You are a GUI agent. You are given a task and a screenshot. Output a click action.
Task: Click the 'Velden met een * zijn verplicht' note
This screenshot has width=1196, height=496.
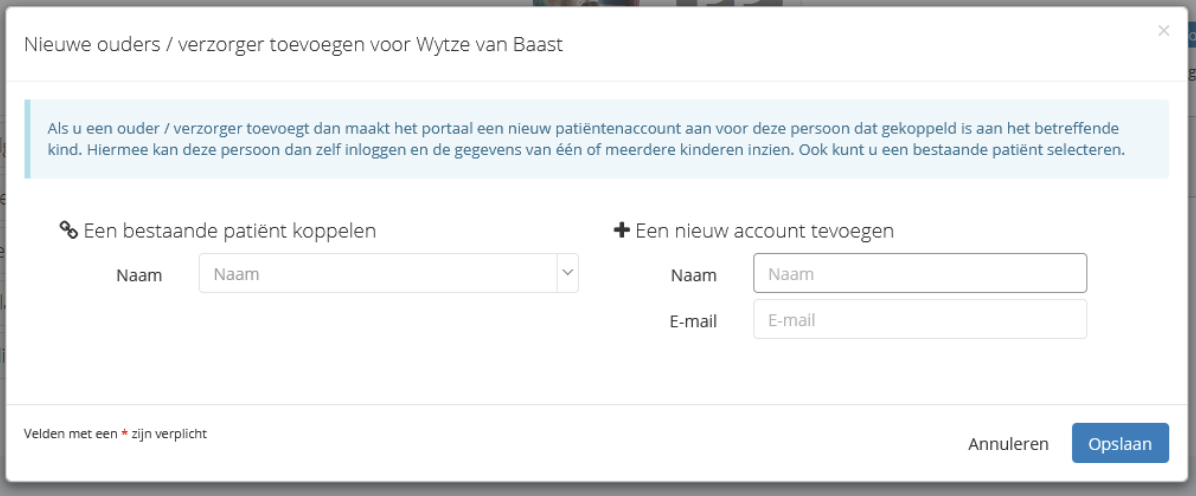tap(115, 434)
